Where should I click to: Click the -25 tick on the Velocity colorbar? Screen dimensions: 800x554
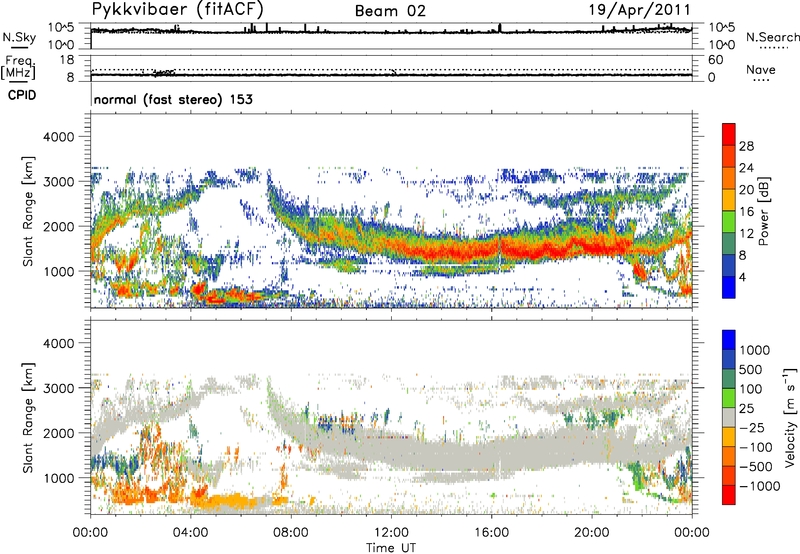pyautogui.click(x=754, y=428)
